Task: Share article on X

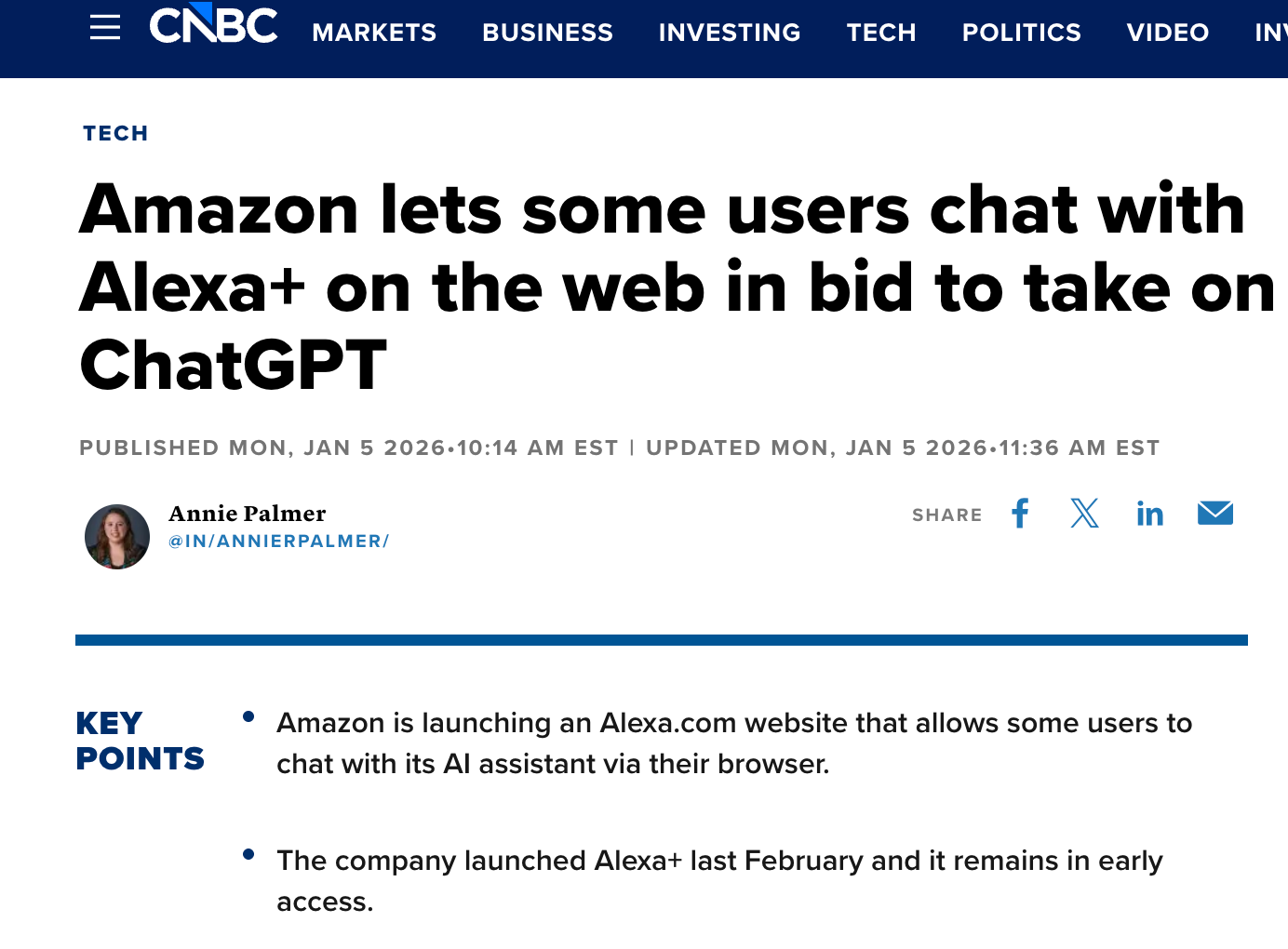Action: click(x=1084, y=514)
